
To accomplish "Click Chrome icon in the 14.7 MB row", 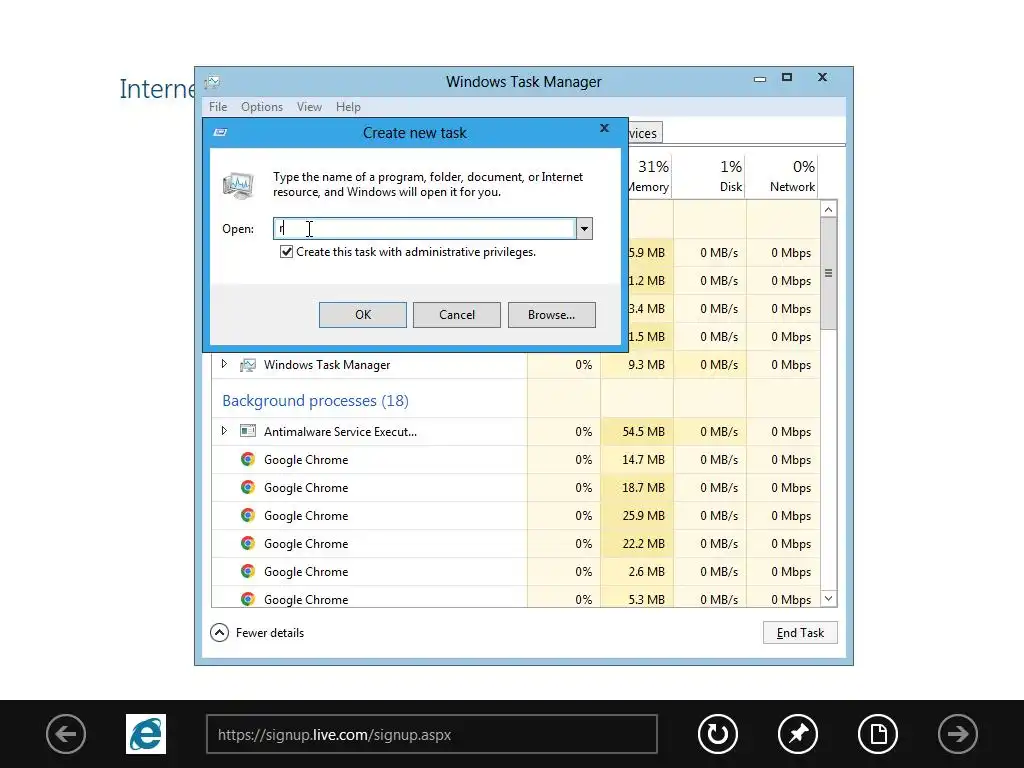I will pyautogui.click(x=248, y=460).
